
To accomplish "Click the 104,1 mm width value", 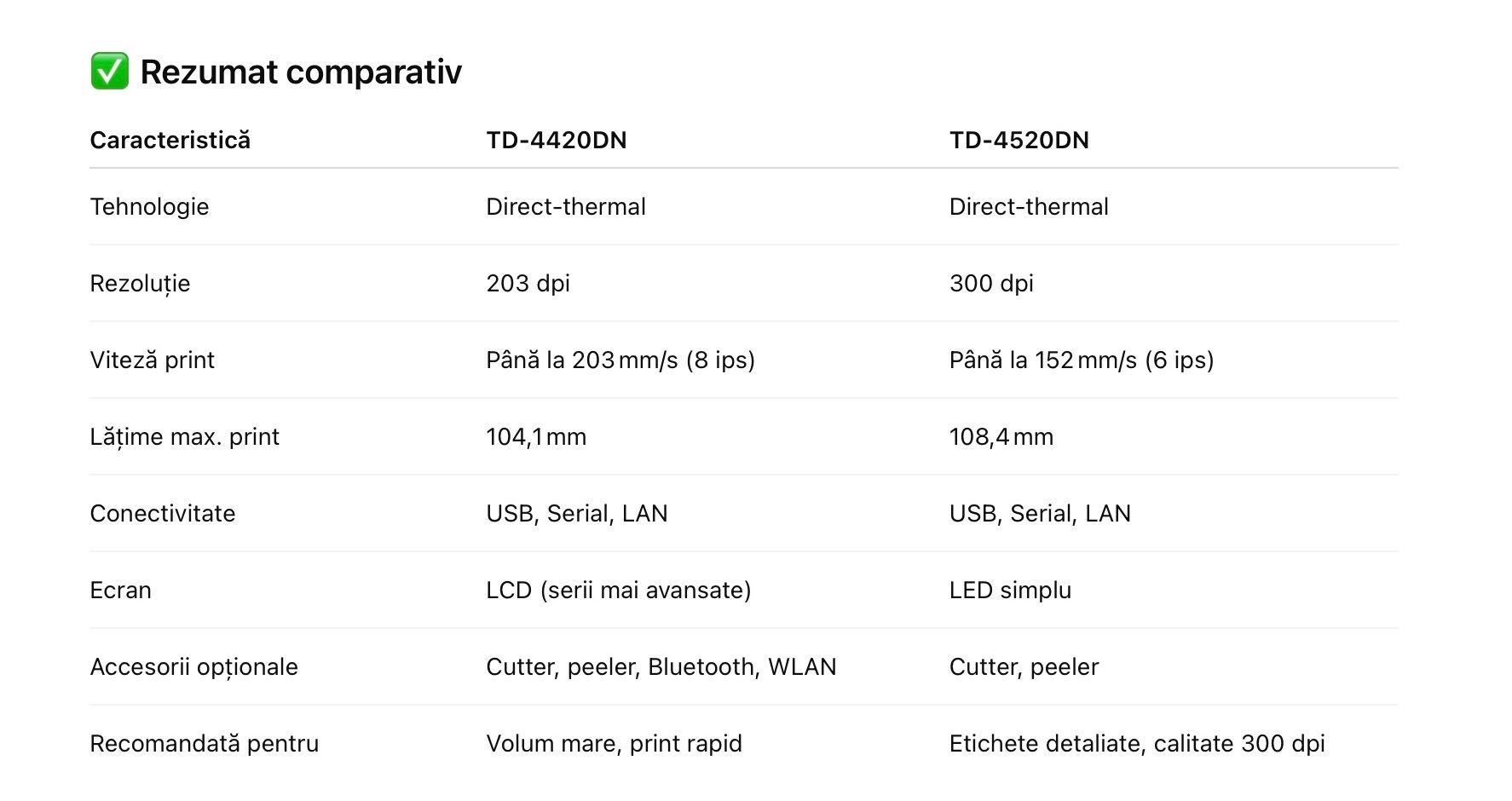I will (x=536, y=437).
